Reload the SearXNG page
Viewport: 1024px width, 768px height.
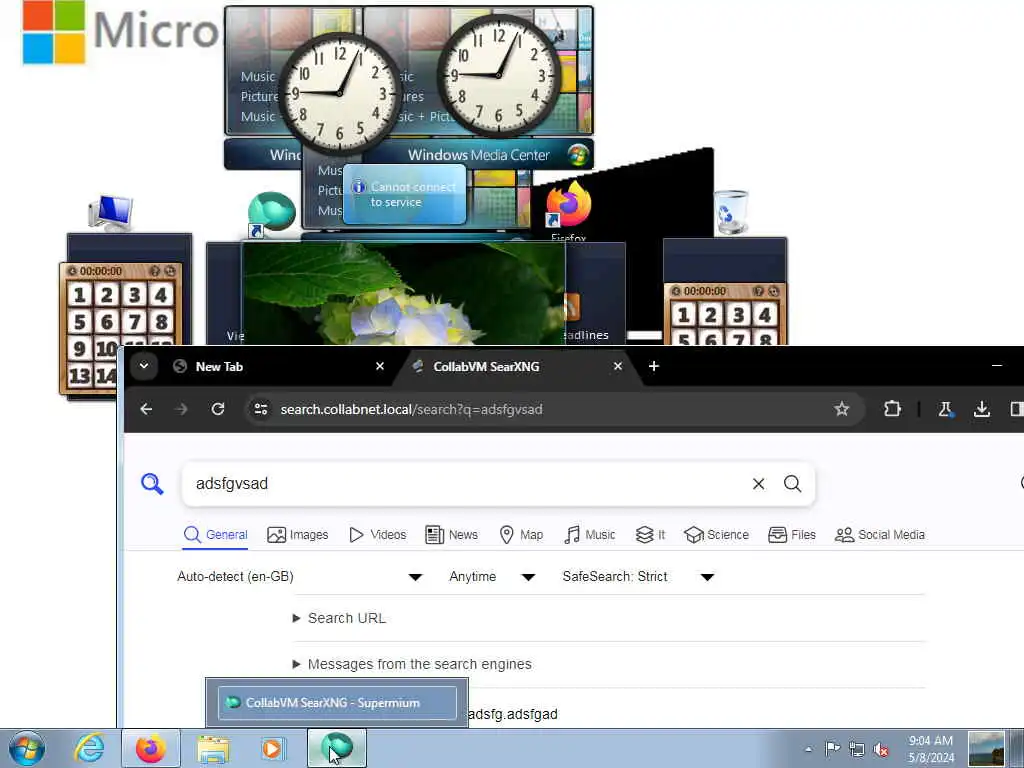(x=217, y=409)
